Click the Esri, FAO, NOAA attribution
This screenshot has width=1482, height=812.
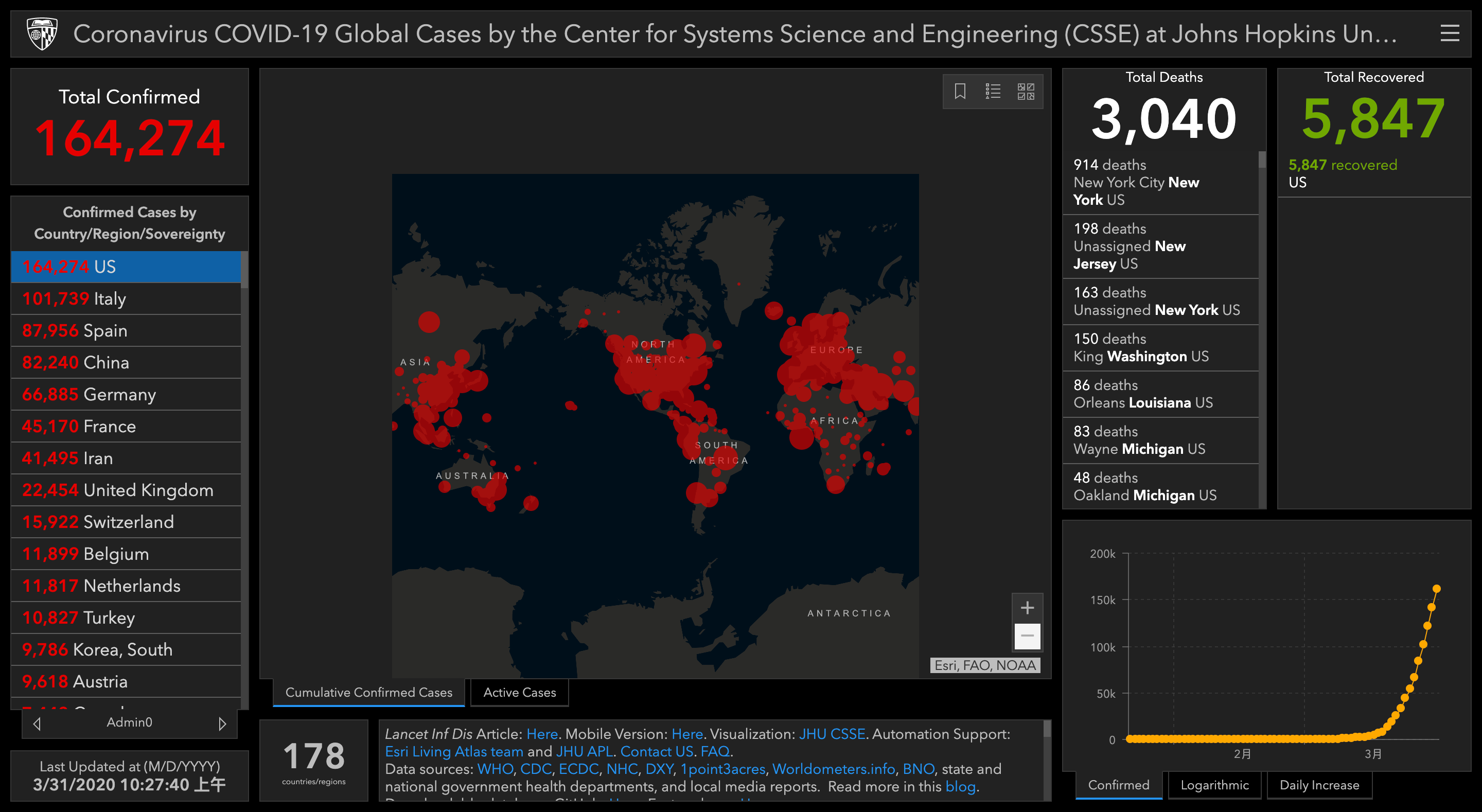tap(985, 665)
